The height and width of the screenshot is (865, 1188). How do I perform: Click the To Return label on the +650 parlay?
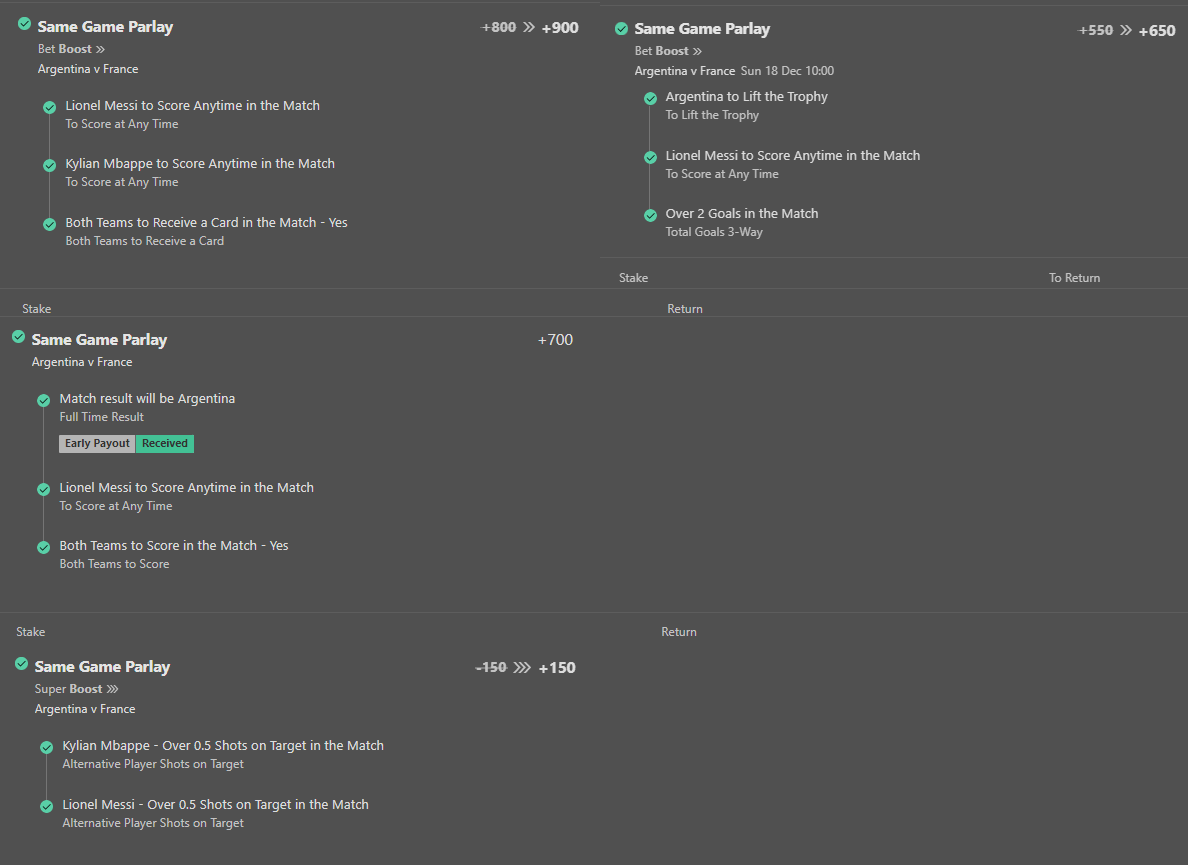click(1074, 278)
